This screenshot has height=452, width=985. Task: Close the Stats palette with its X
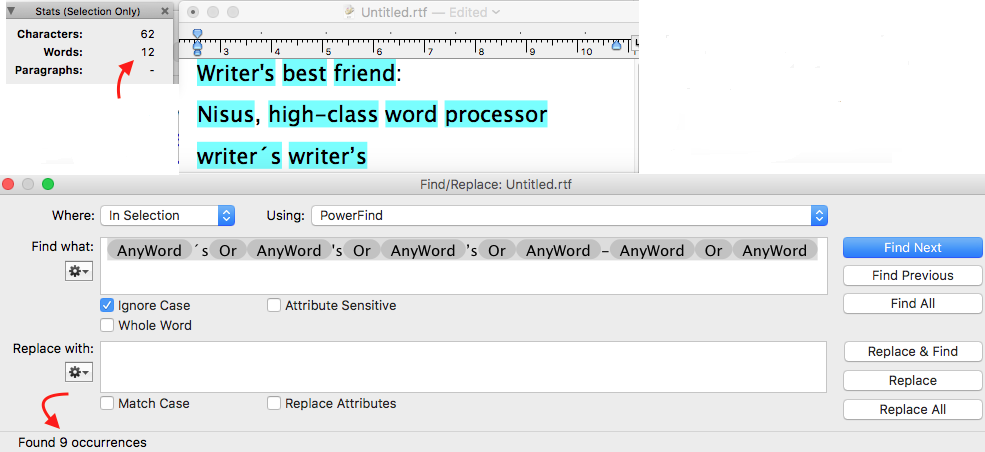click(x=166, y=12)
